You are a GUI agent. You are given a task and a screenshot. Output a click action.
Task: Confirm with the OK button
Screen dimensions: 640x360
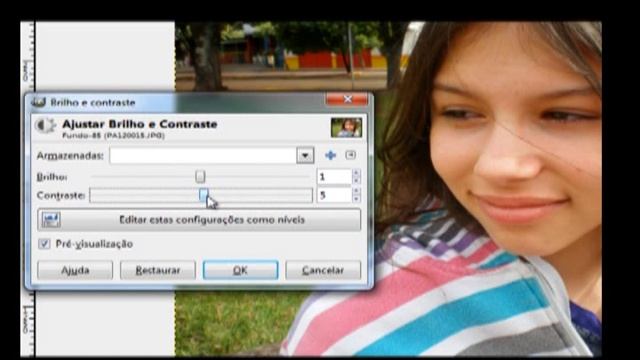point(240,270)
